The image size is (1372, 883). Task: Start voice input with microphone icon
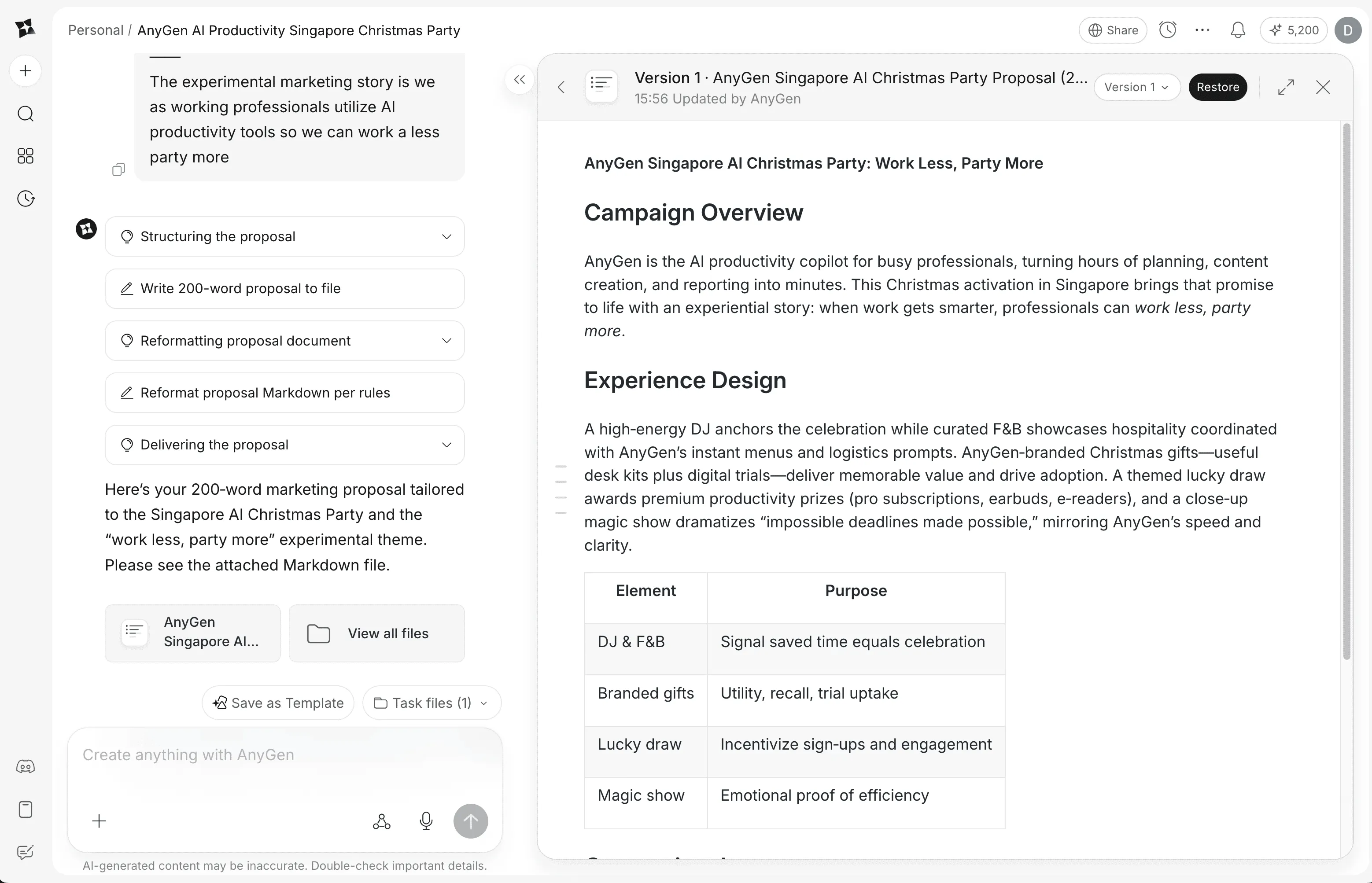426,821
